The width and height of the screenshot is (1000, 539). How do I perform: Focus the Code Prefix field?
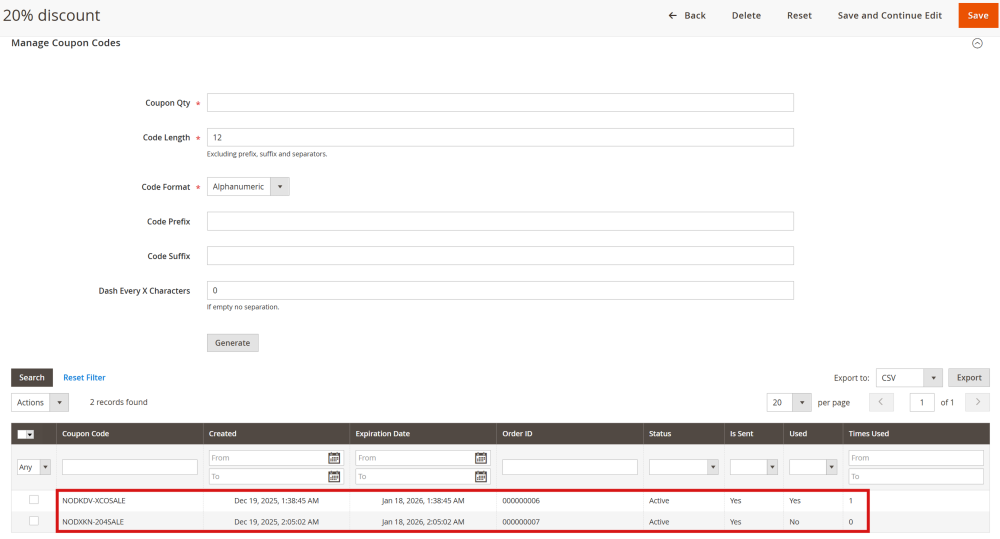500,221
